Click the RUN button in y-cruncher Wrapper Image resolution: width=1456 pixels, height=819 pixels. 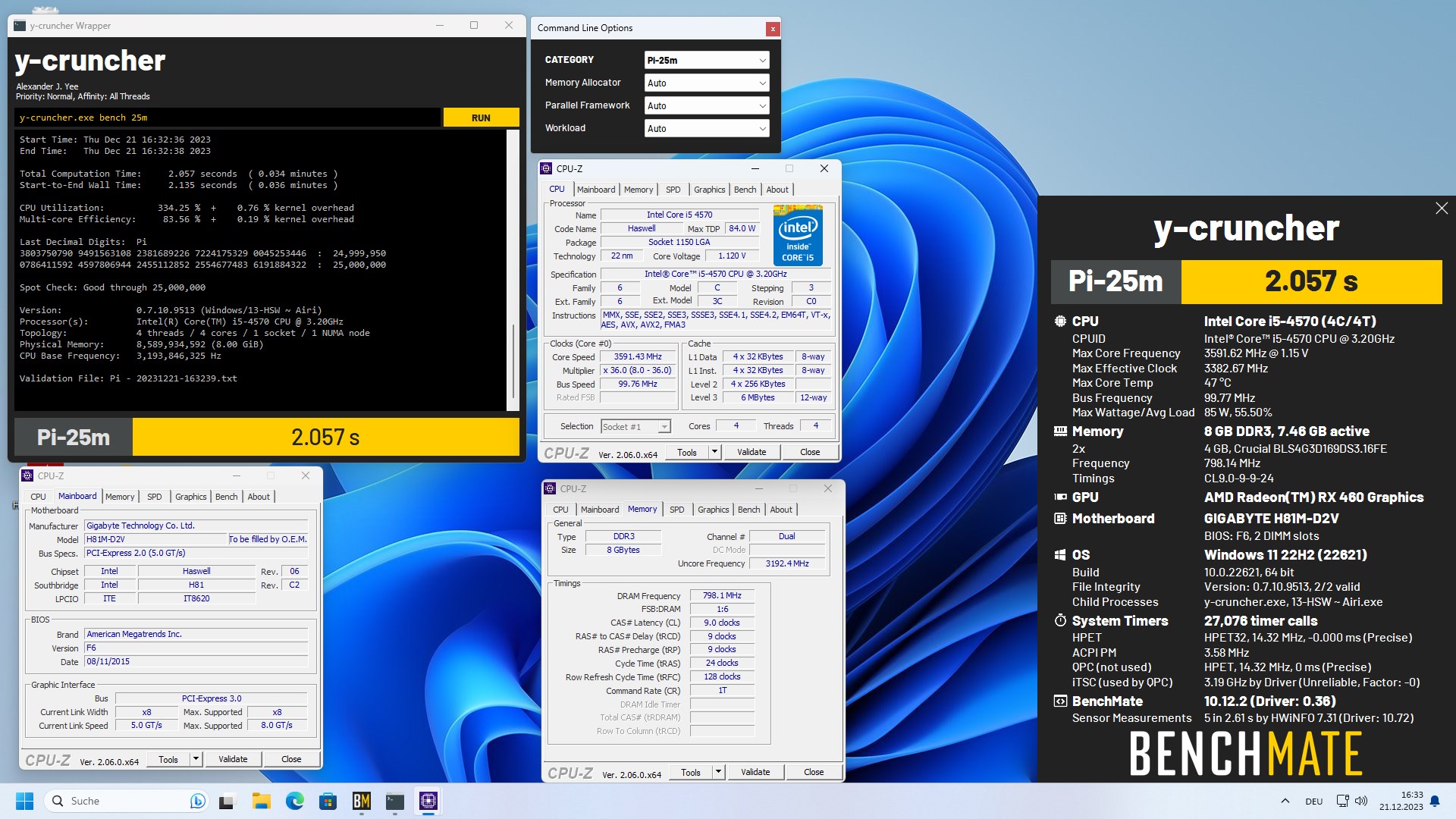[x=481, y=118]
